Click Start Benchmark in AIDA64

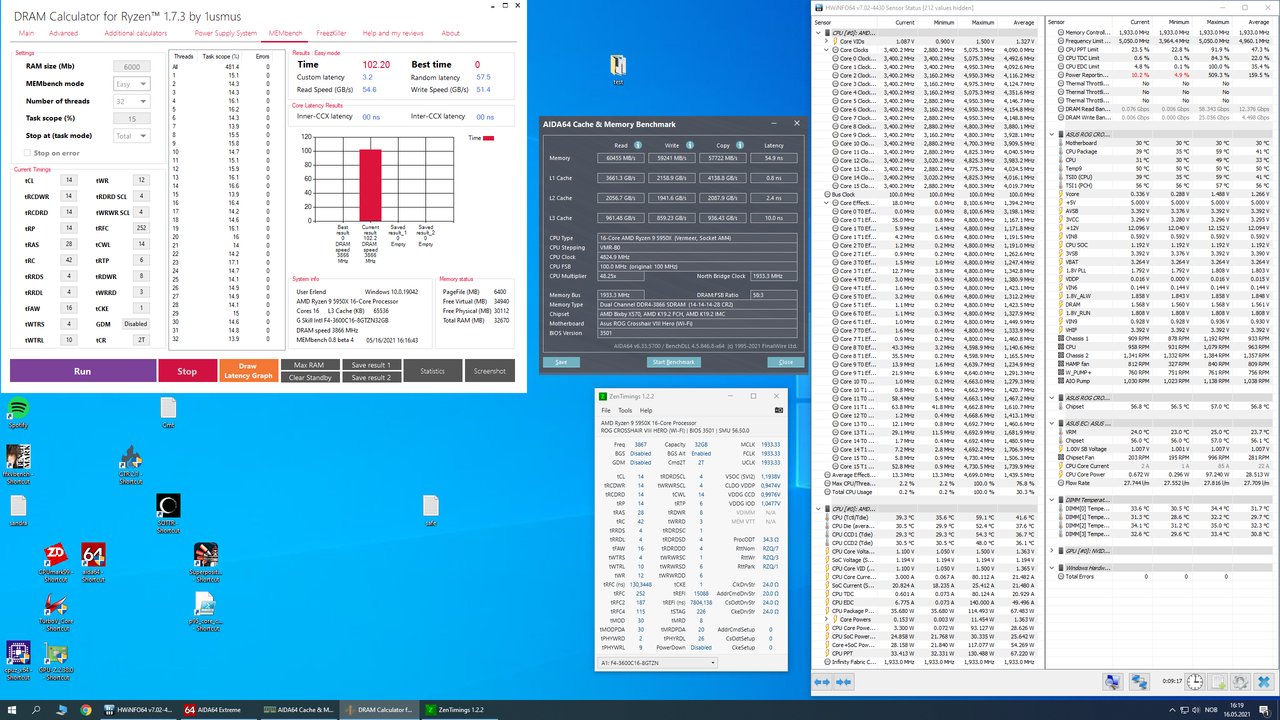tap(673, 362)
